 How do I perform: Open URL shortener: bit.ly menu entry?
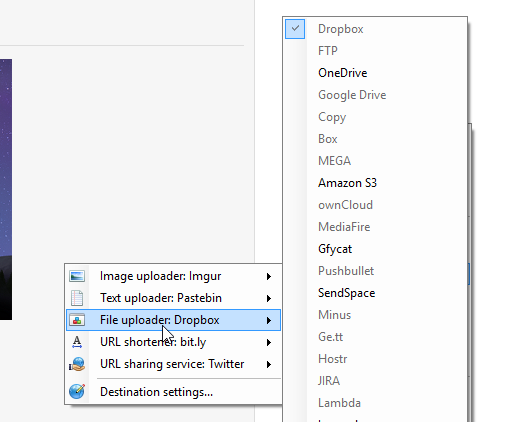[x=173, y=342]
